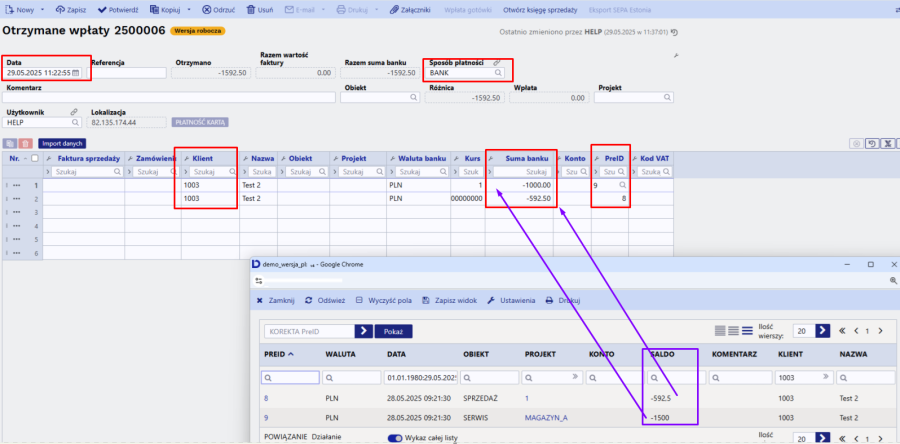Click the Excel export icon right of table toolbar

[x=887, y=143]
